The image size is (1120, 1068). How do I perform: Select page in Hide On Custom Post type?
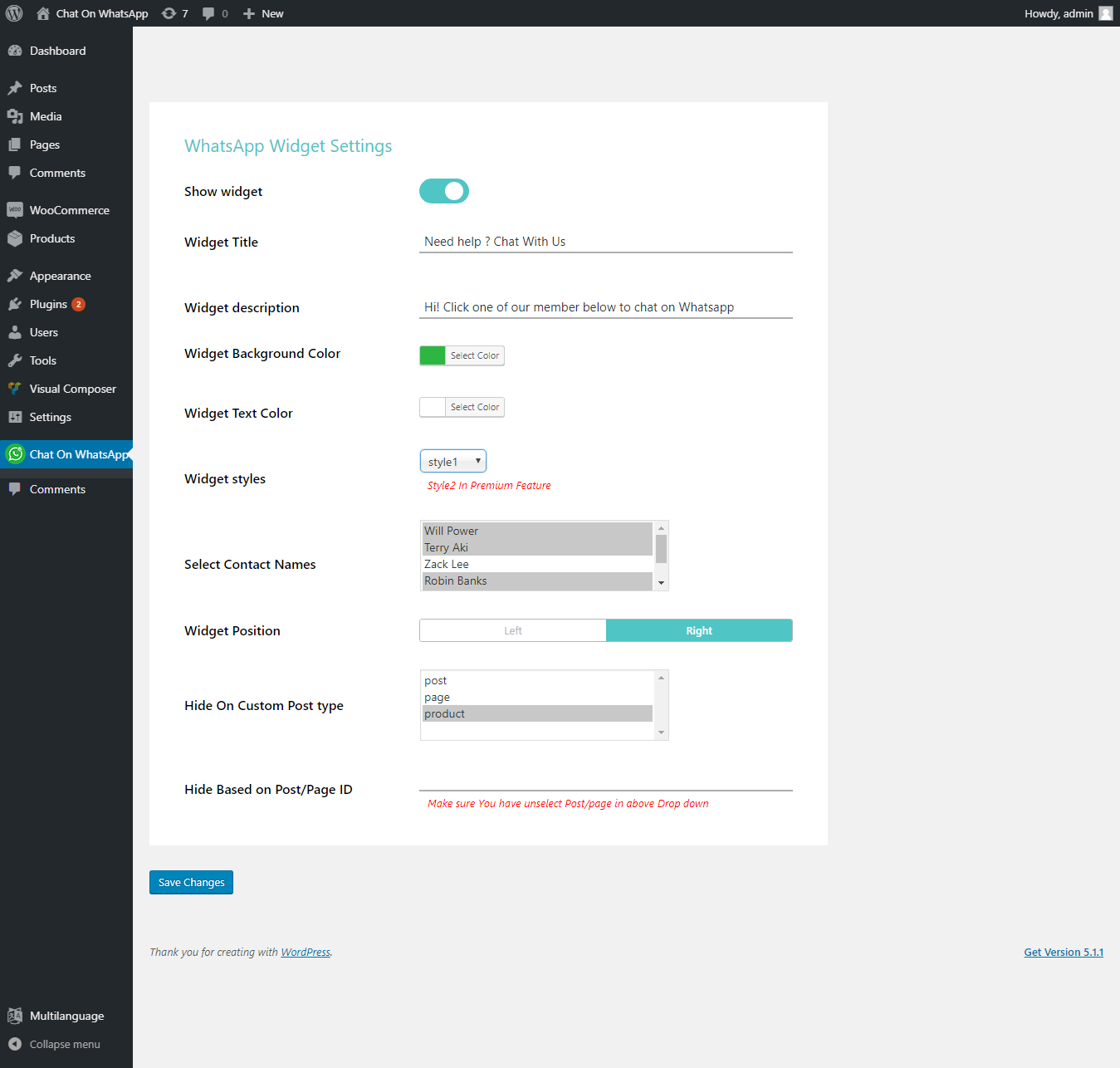pos(537,697)
